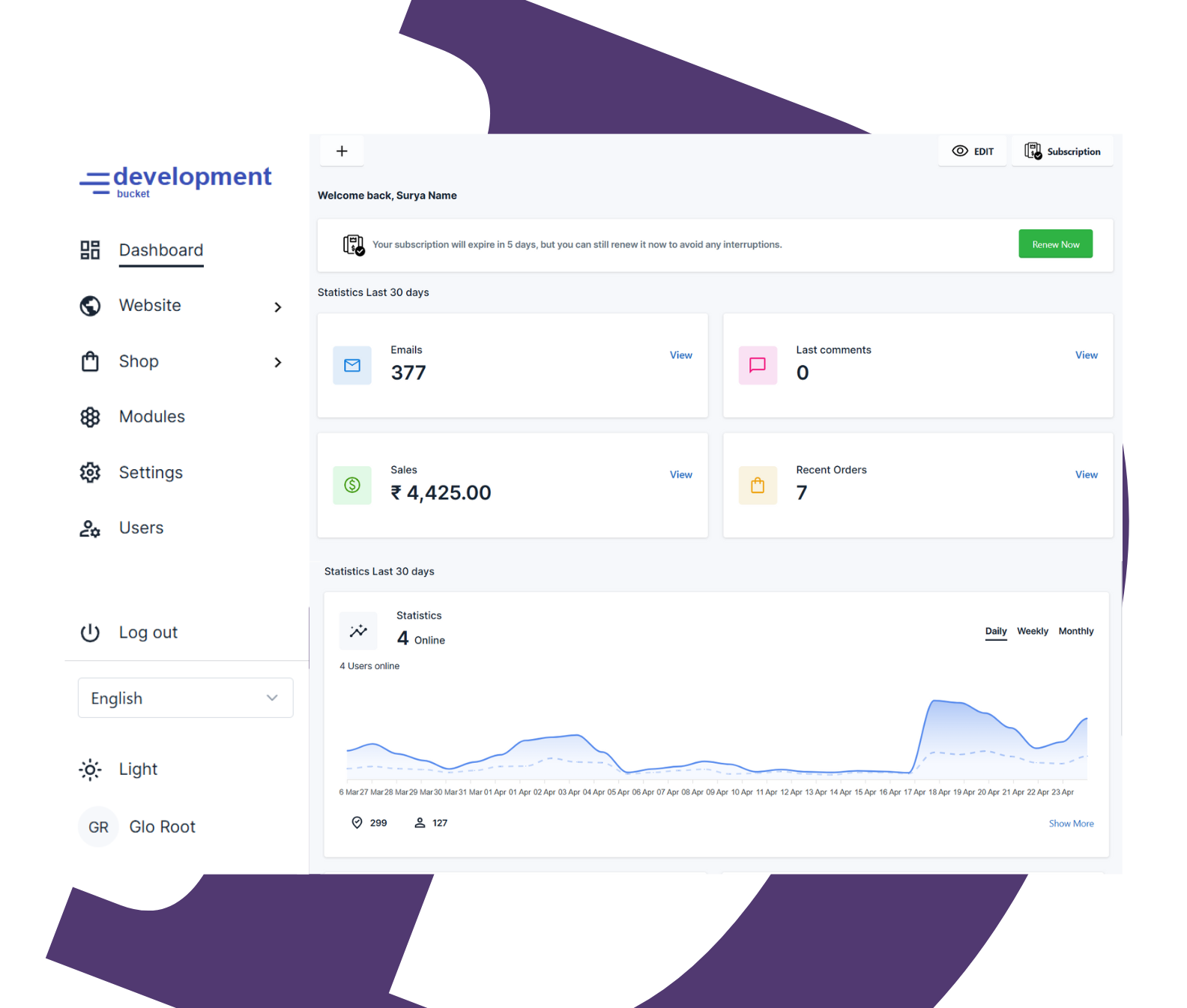The width and height of the screenshot is (1187, 1008).
Task: Click the Recent Orders shopping bag icon
Action: point(758,486)
